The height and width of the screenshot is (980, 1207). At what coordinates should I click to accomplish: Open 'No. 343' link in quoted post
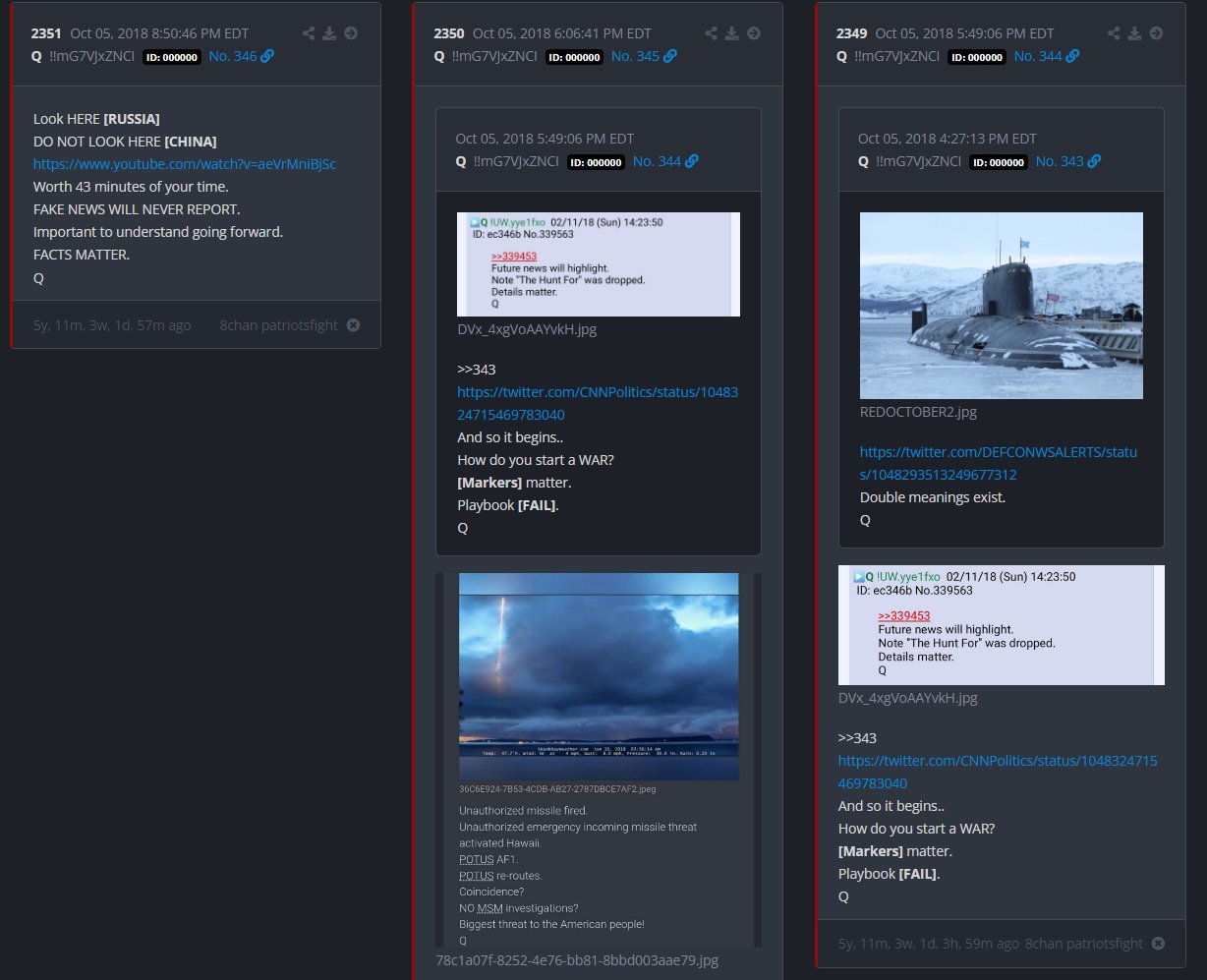click(x=1059, y=161)
